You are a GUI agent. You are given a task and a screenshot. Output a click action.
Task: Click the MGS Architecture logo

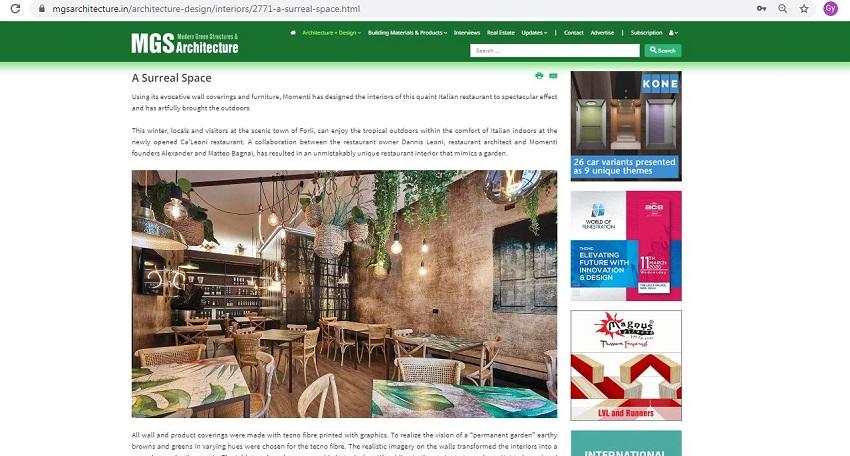click(185, 43)
